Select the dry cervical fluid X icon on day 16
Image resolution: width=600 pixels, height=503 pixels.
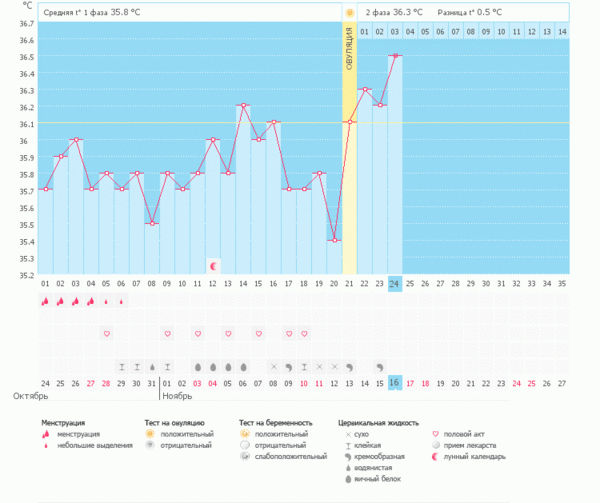point(274,366)
